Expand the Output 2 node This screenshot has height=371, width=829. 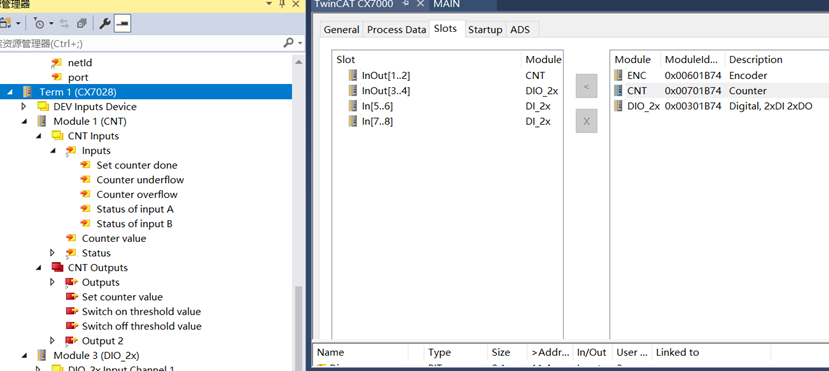pyautogui.click(x=52, y=341)
